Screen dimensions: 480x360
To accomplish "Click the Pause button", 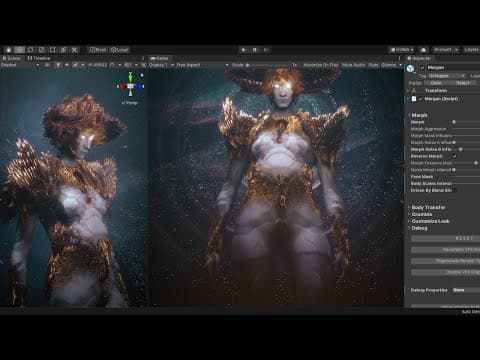I will tap(255, 50).
